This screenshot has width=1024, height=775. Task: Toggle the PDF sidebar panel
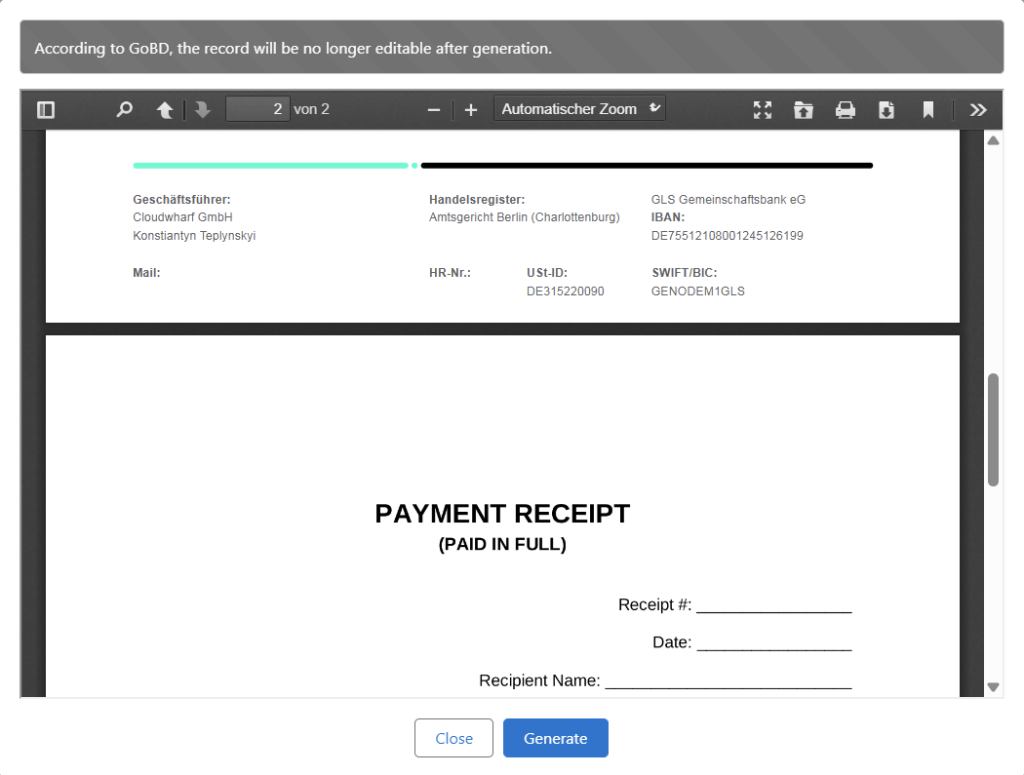[x=46, y=110]
